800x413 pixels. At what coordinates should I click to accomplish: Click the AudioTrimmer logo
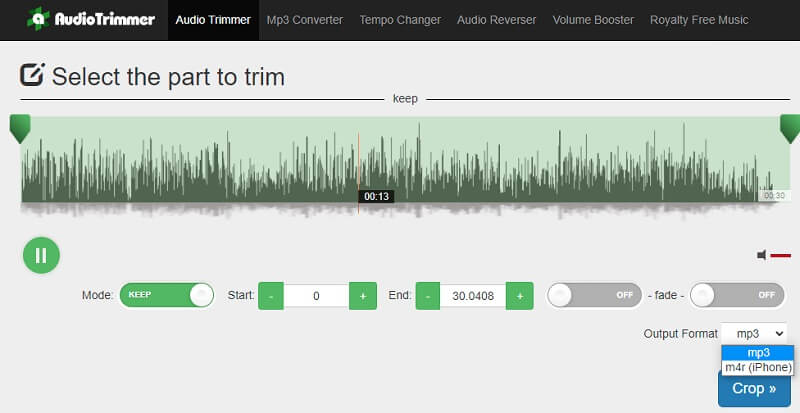click(x=91, y=19)
